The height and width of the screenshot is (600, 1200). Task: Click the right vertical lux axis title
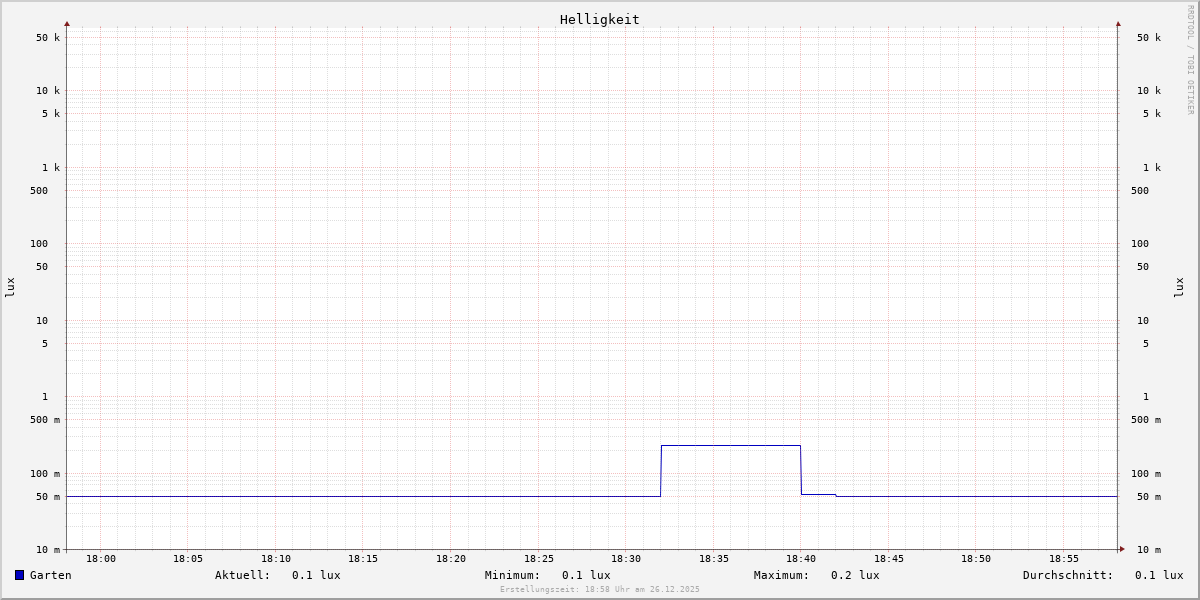(1179, 287)
